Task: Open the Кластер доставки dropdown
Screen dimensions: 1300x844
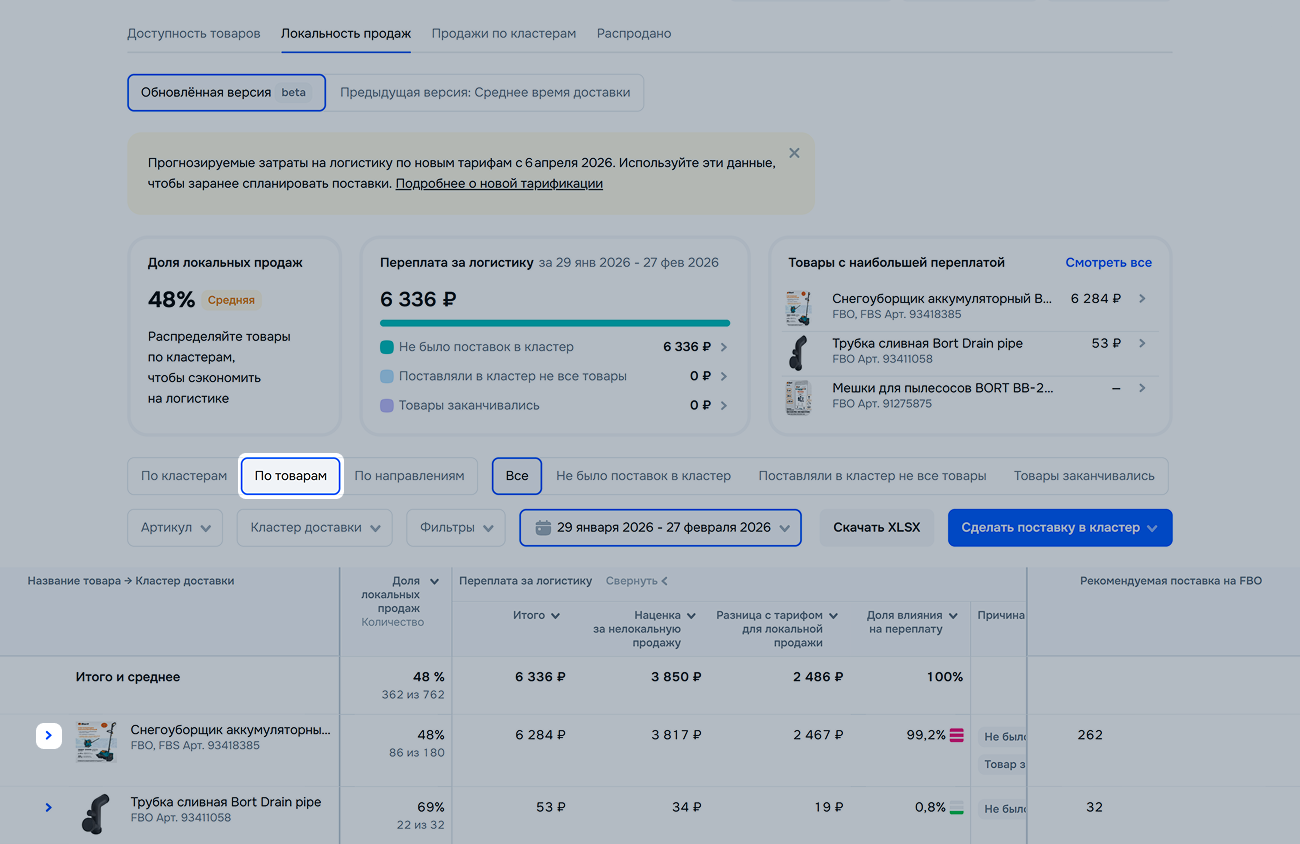Action: (x=315, y=528)
